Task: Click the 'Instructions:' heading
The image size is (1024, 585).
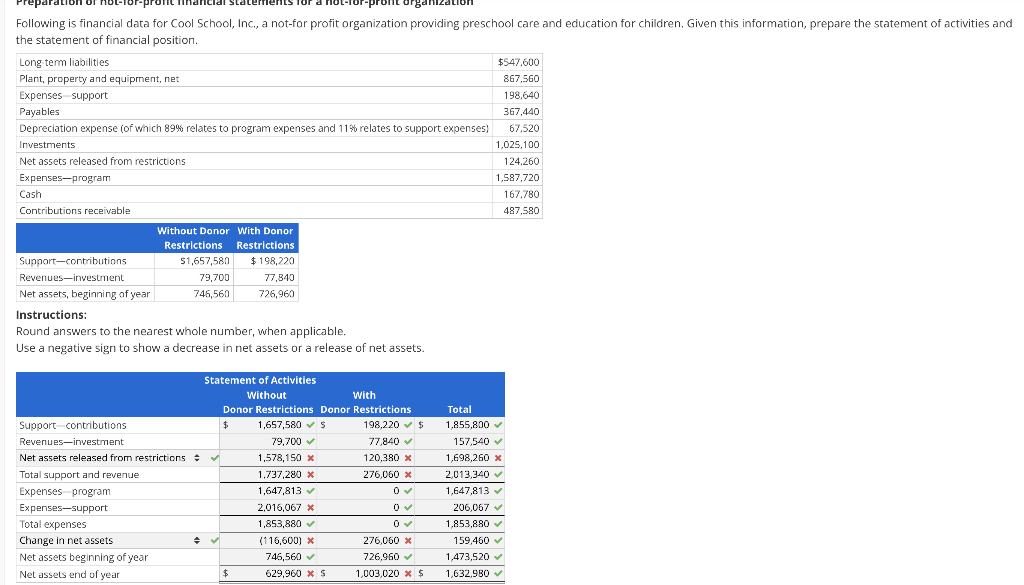Action: coord(51,315)
